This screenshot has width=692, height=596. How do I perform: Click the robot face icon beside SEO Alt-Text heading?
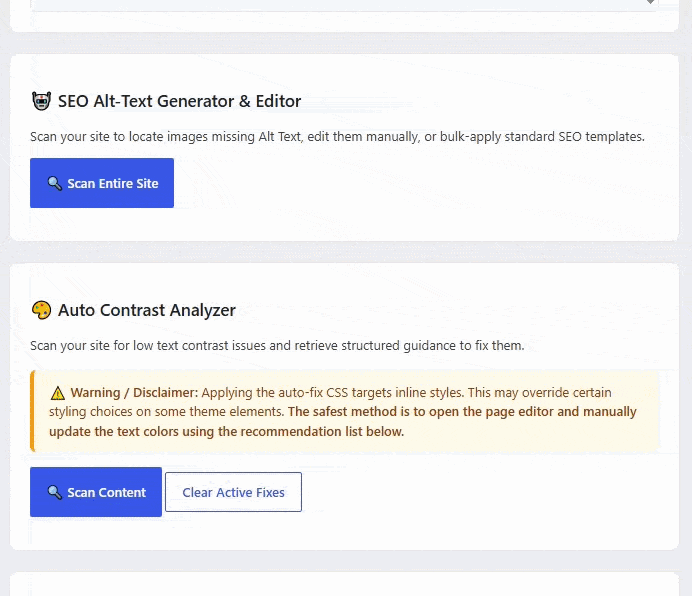41,101
